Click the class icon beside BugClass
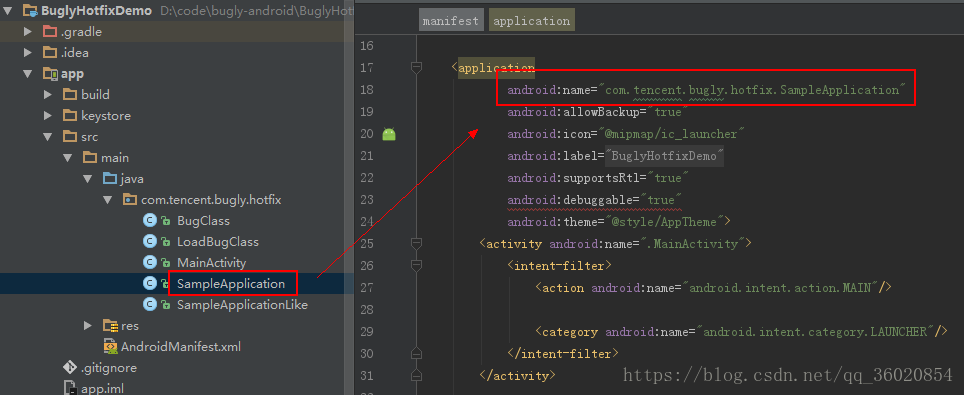Image resolution: width=964 pixels, height=395 pixels. 149,221
